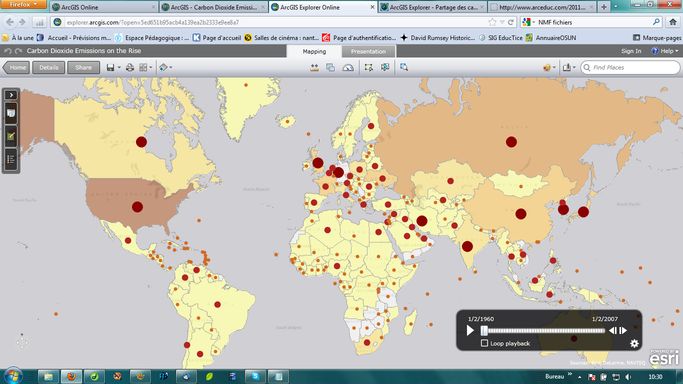The width and height of the screenshot is (683, 384).
Task: Click the Home button
Action: pyautogui.click(x=17, y=67)
